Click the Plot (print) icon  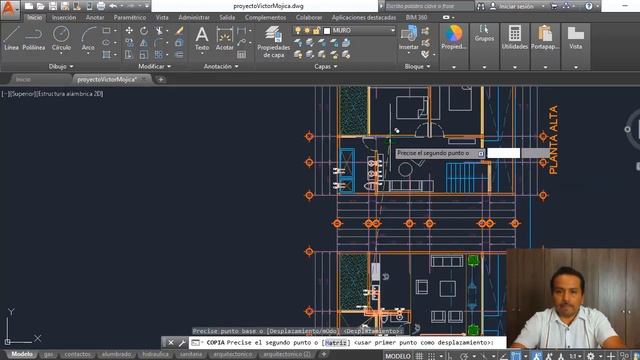(101, 6)
